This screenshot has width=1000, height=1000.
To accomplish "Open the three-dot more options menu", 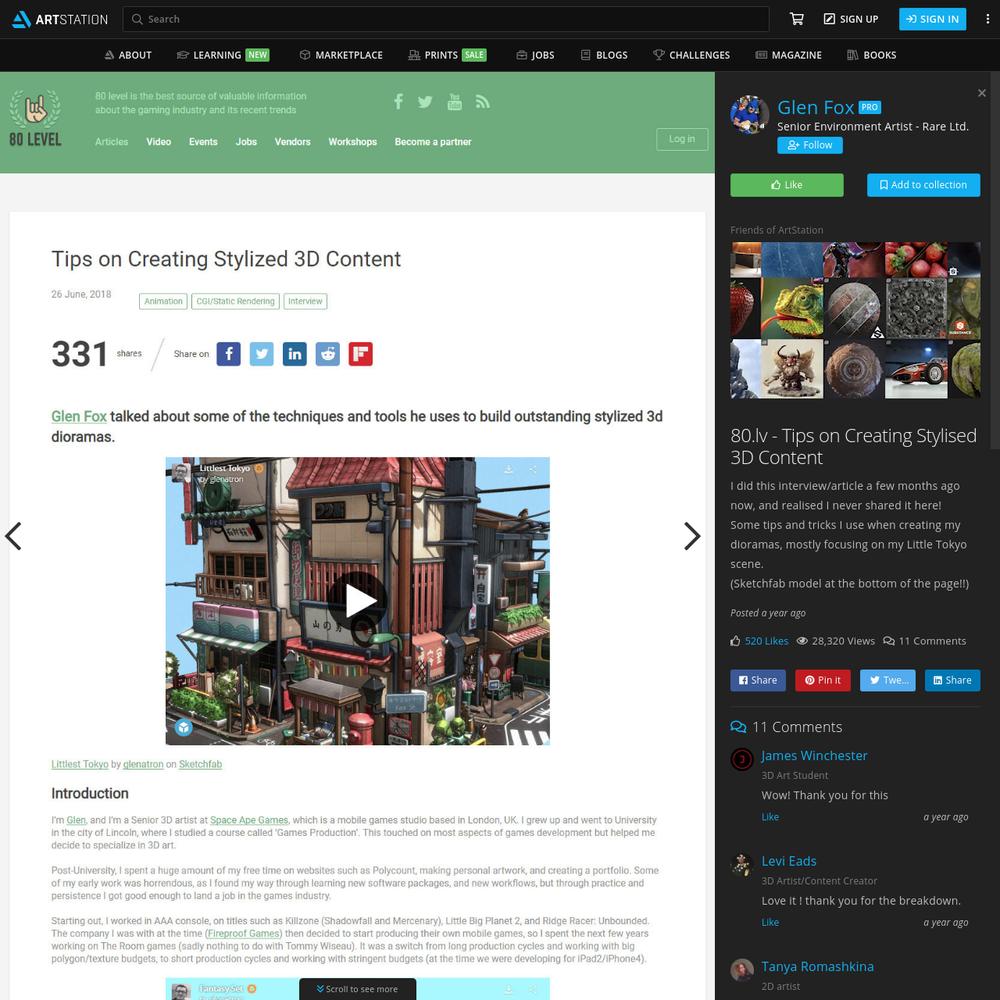I will coord(987,19).
